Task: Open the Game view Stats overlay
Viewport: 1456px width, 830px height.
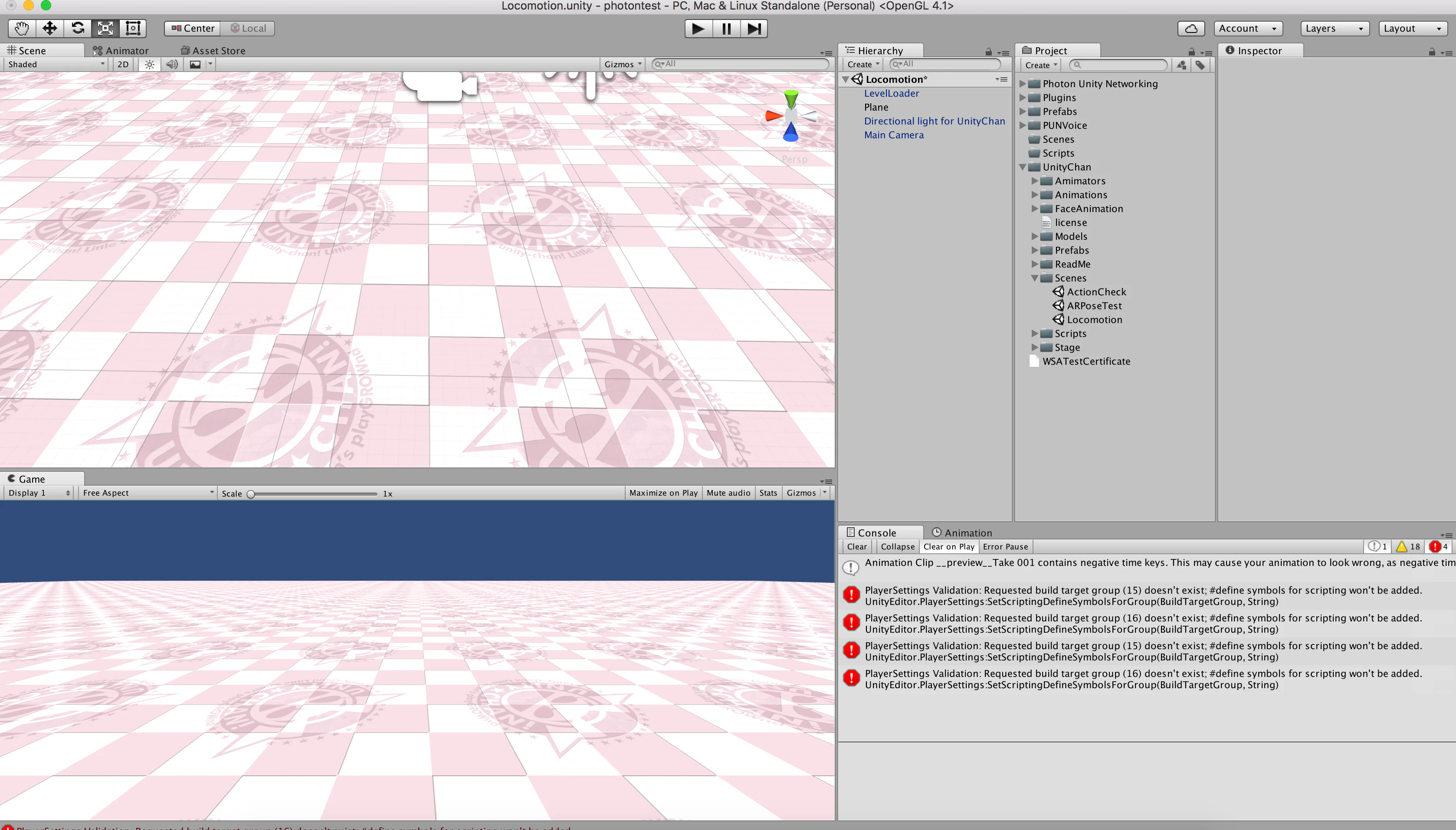Action: pyautogui.click(x=767, y=493)
